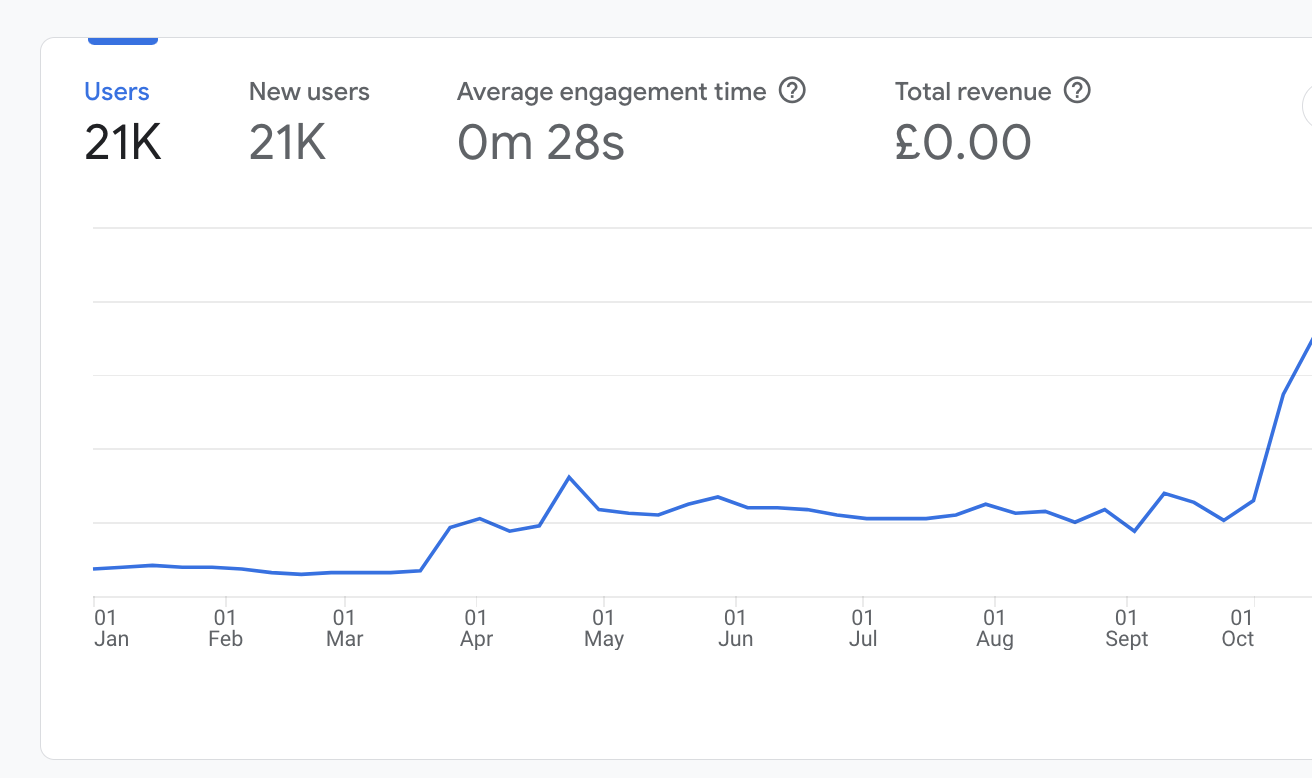Choose the 01 Jun axis label
1312x778 pixels.
pos(735,628)
